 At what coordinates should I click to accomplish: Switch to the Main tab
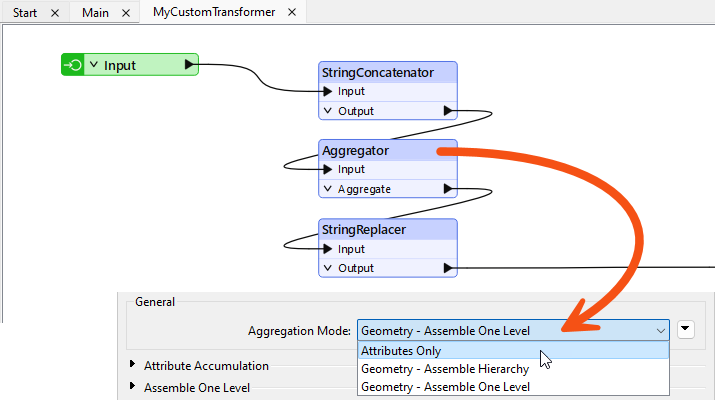[96, 13]
